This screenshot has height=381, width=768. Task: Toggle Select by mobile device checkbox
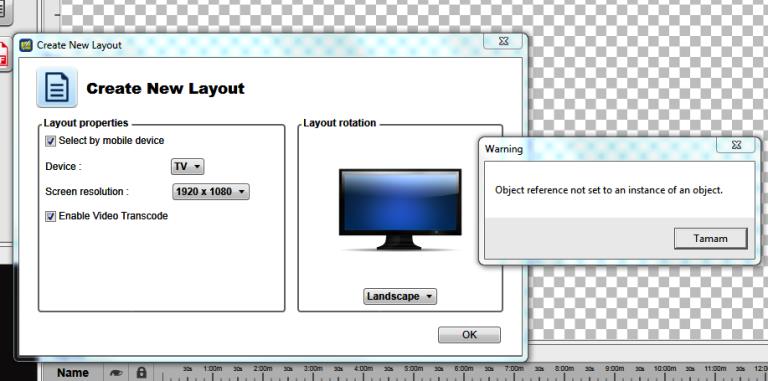click(50, 142)
